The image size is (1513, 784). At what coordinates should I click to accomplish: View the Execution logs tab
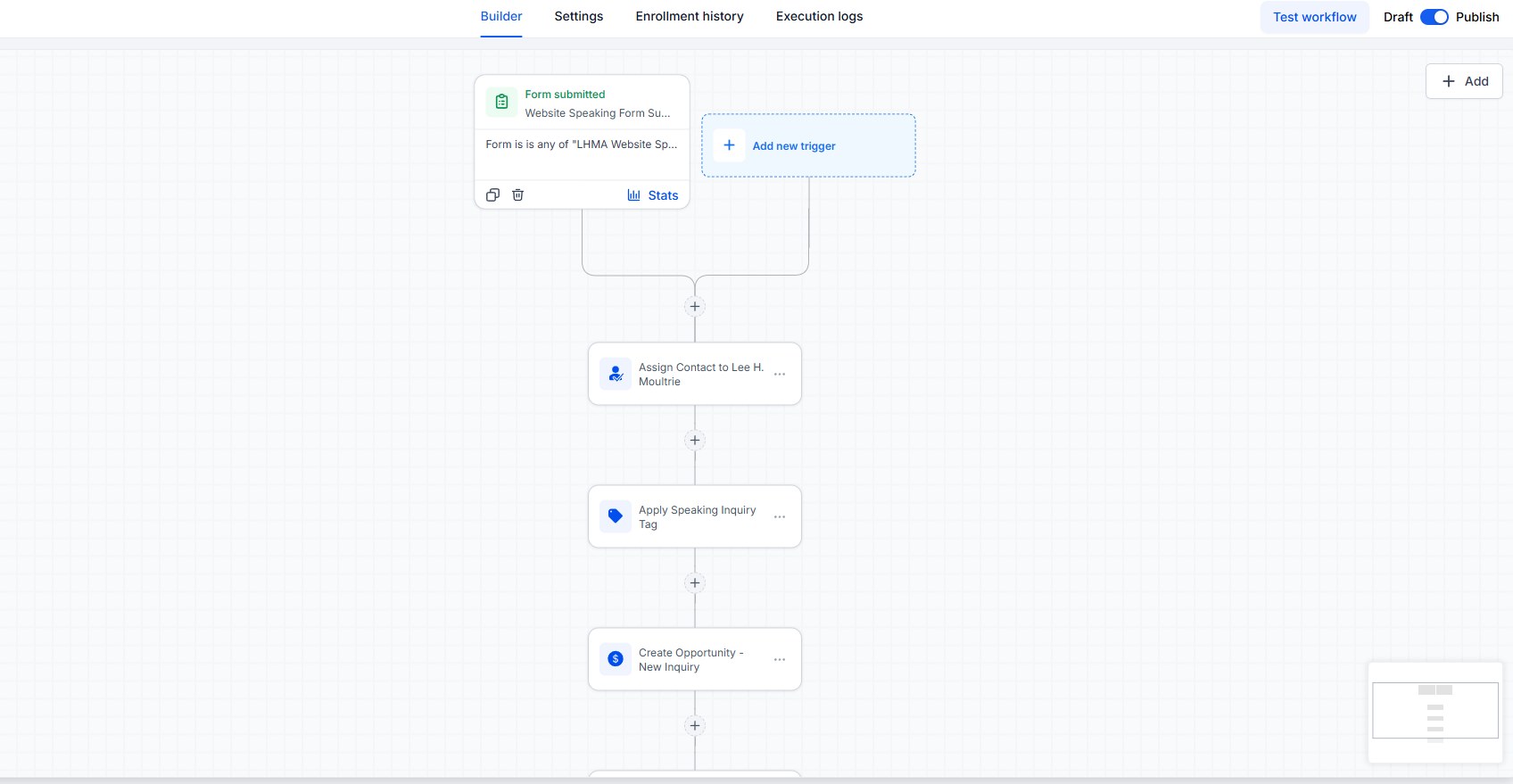coord(819,16)
